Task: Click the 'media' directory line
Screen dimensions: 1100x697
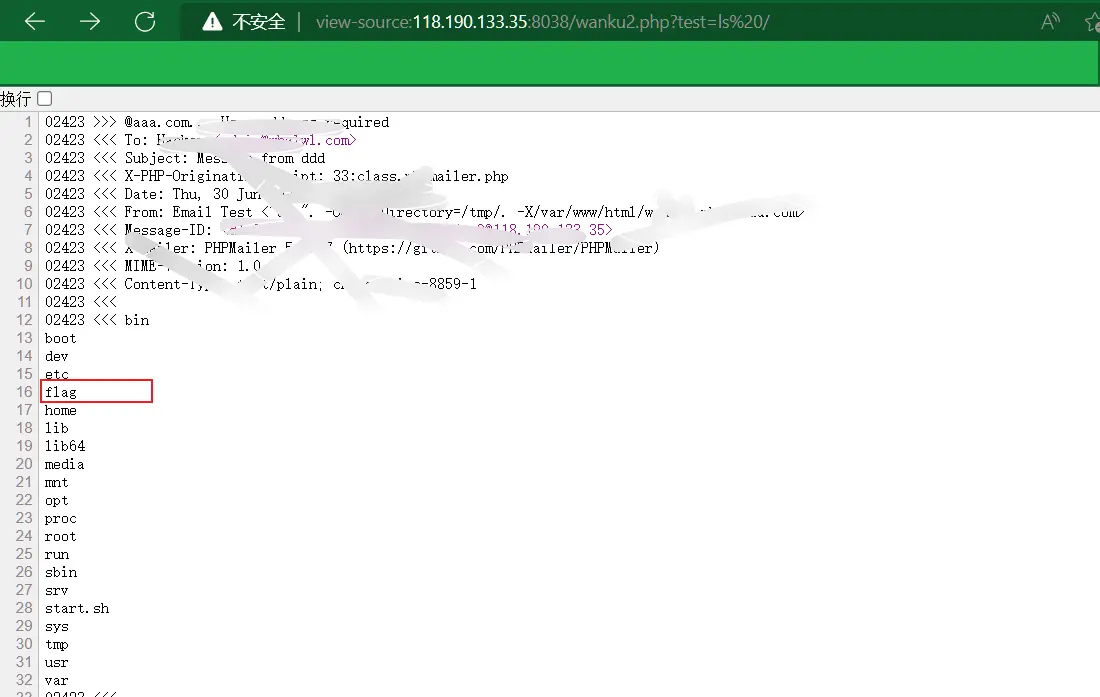Action: coord(65,464)
